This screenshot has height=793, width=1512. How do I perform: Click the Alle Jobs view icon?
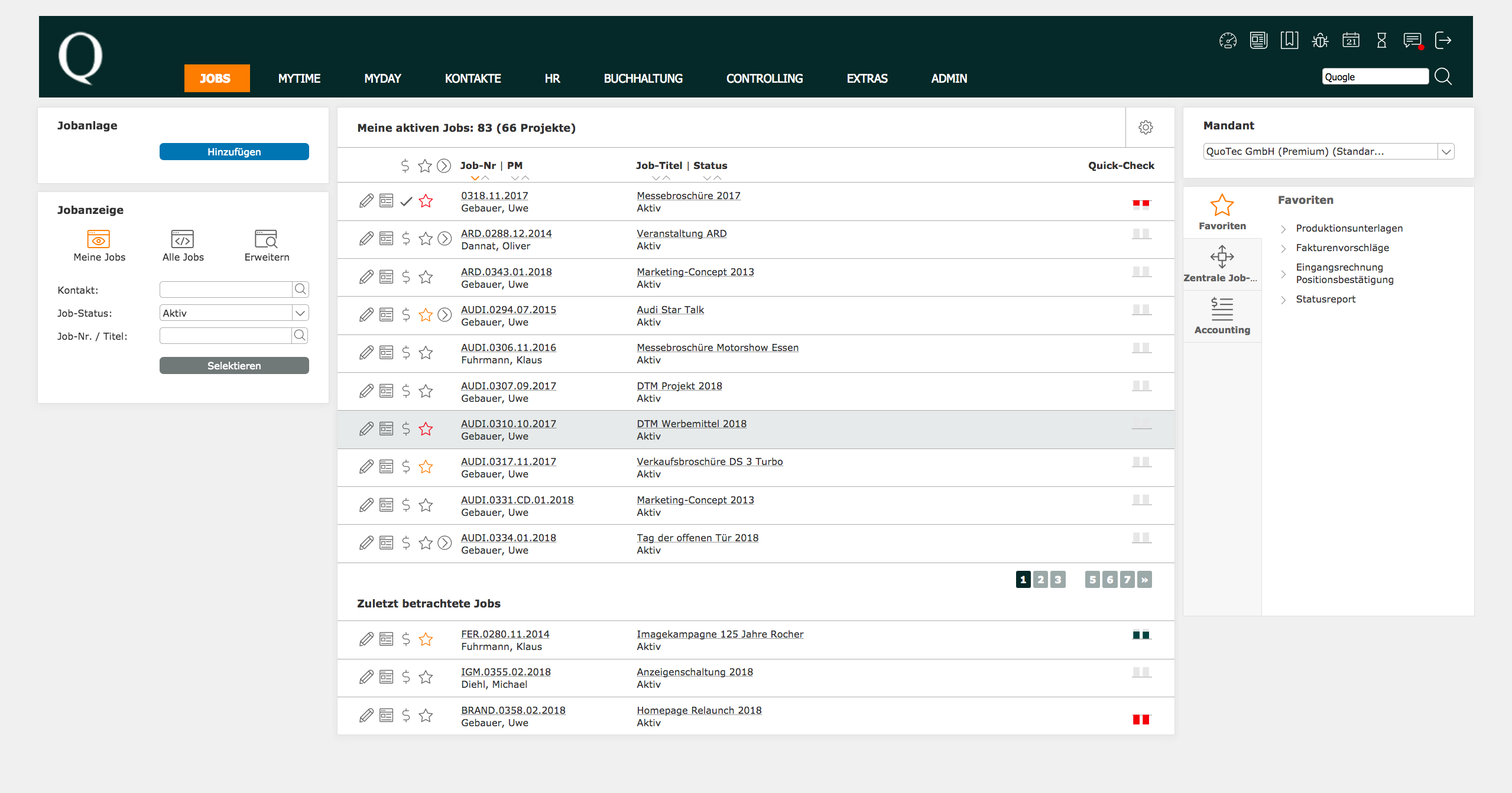pyautogui.click(x=183, y=239)
